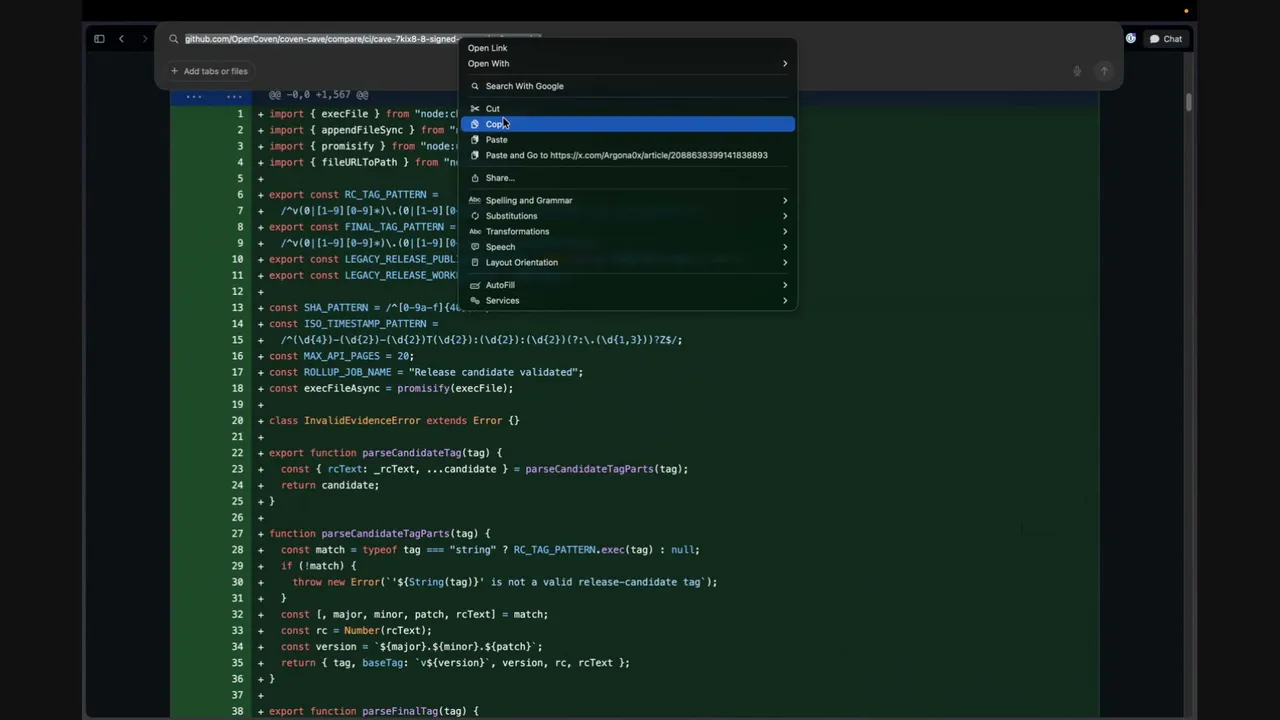Choose Cut with the scissors icon
The height and width of the screenshot is (720, 1280).
[x=628, y=108]
